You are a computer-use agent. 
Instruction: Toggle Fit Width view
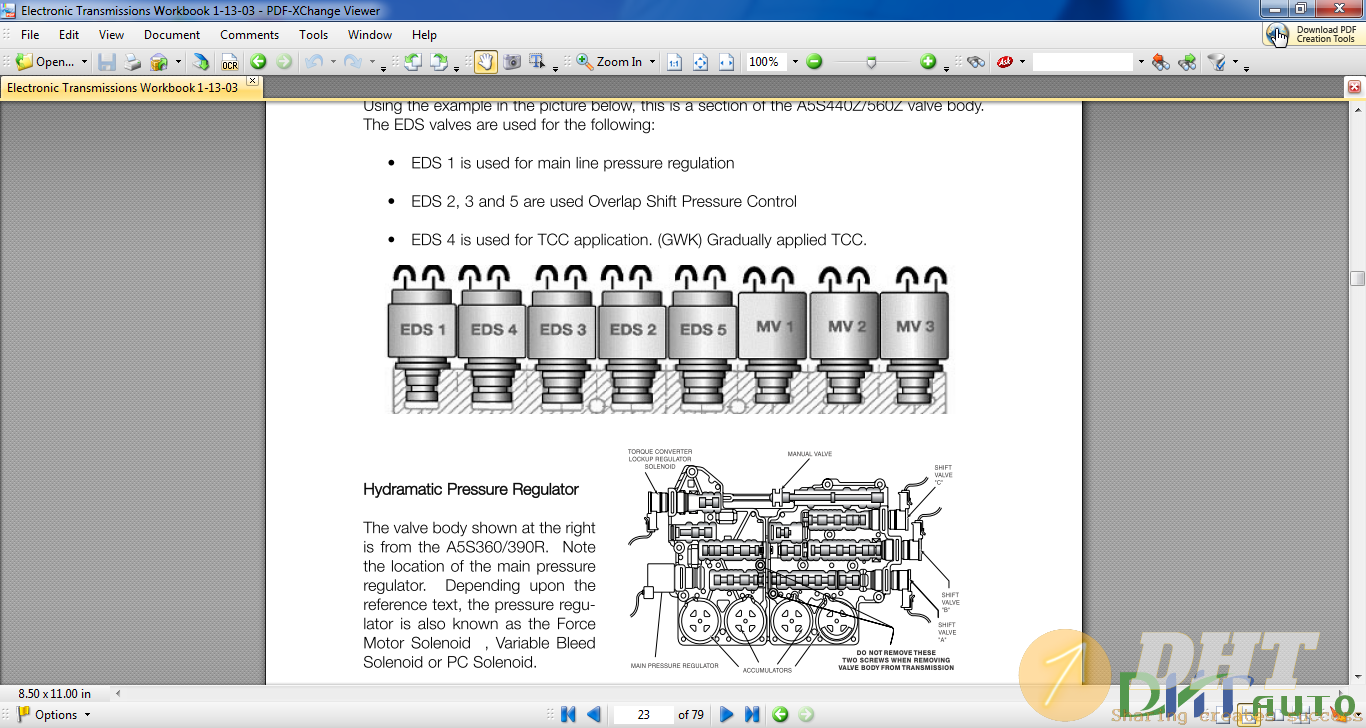[726, 62]
